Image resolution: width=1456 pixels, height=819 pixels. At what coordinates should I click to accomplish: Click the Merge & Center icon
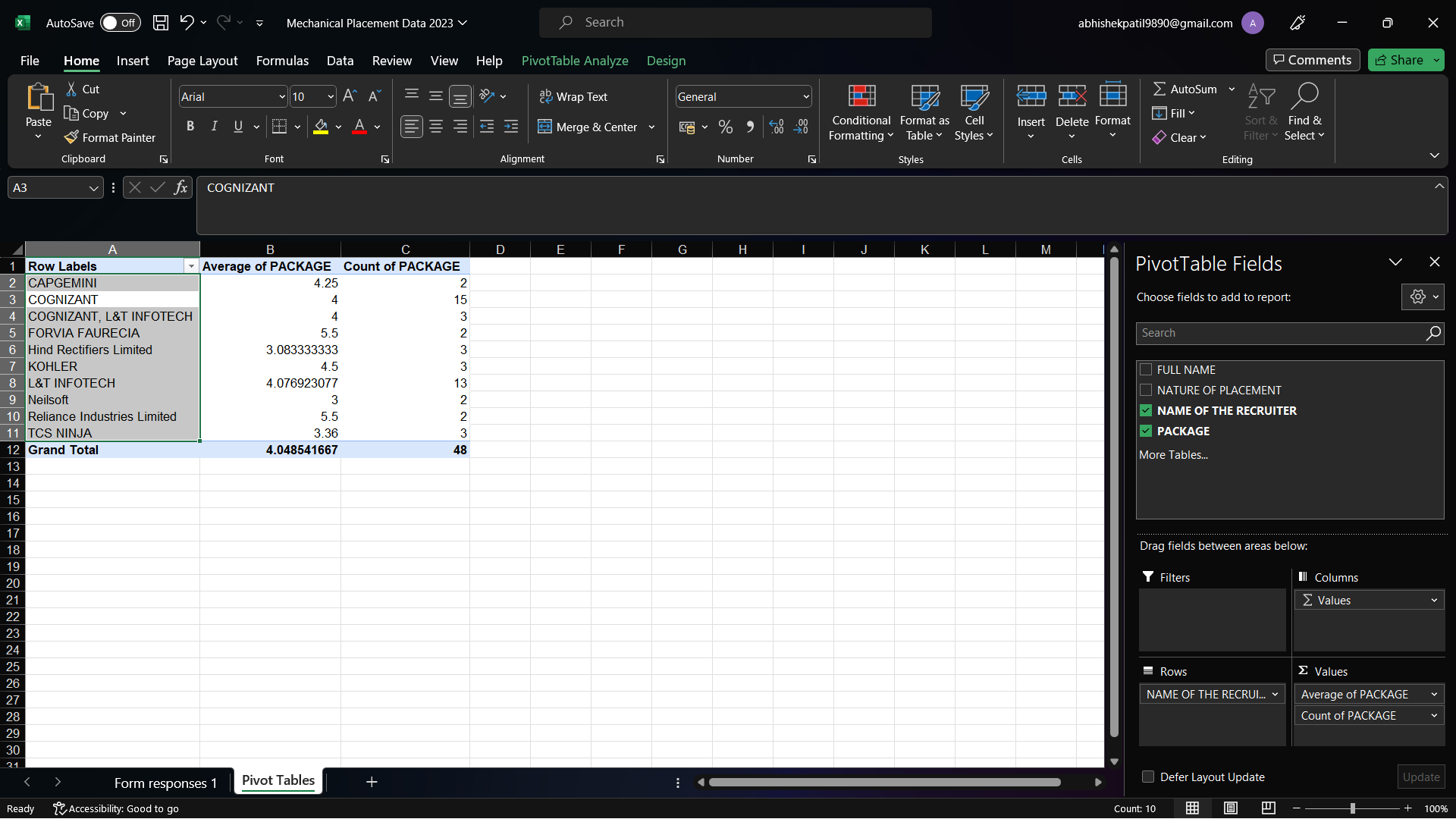point(544,127)
